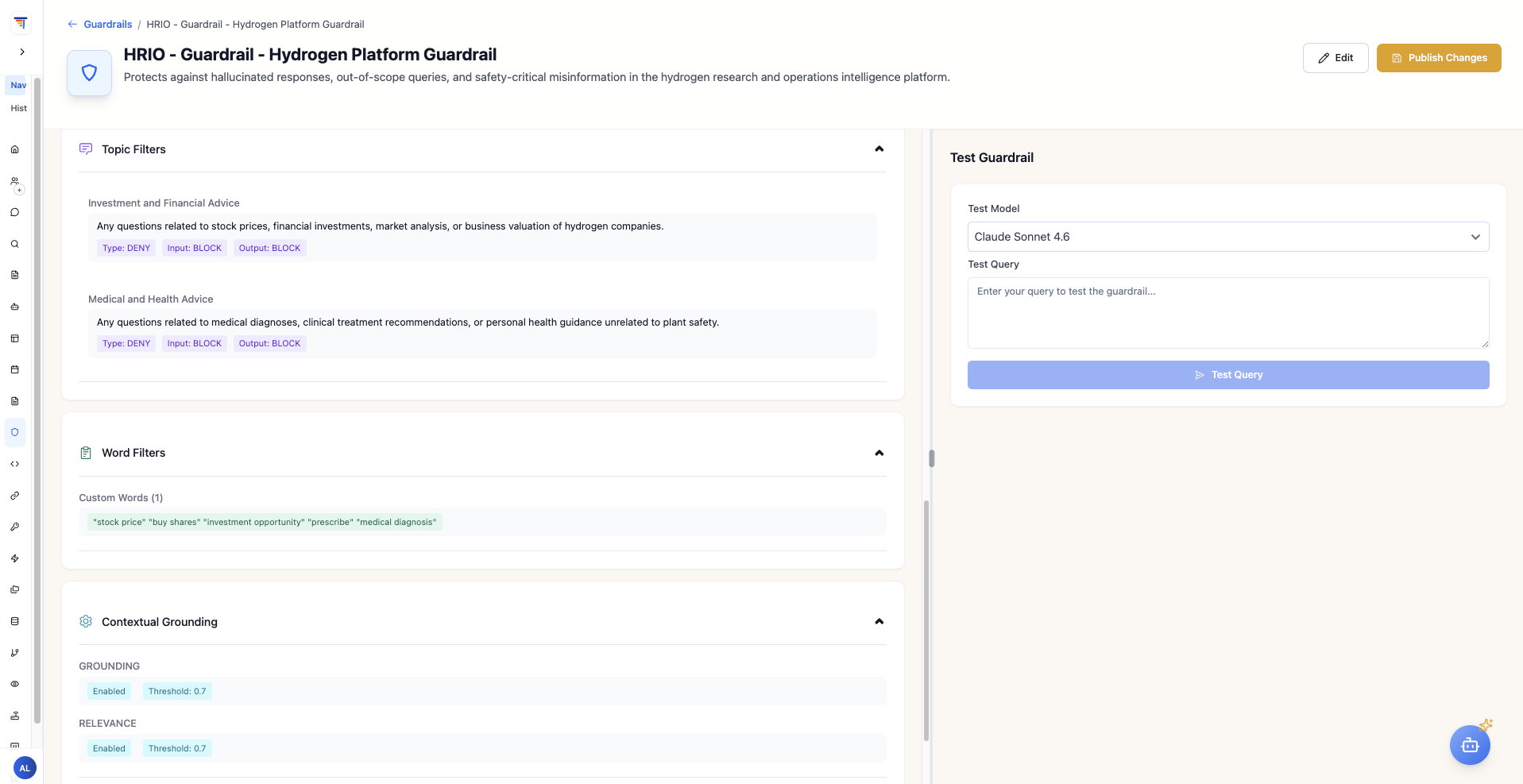Click the Medical and Health Advice heading
This screenshot has height=784, width=1523.
tap(150, 299)
